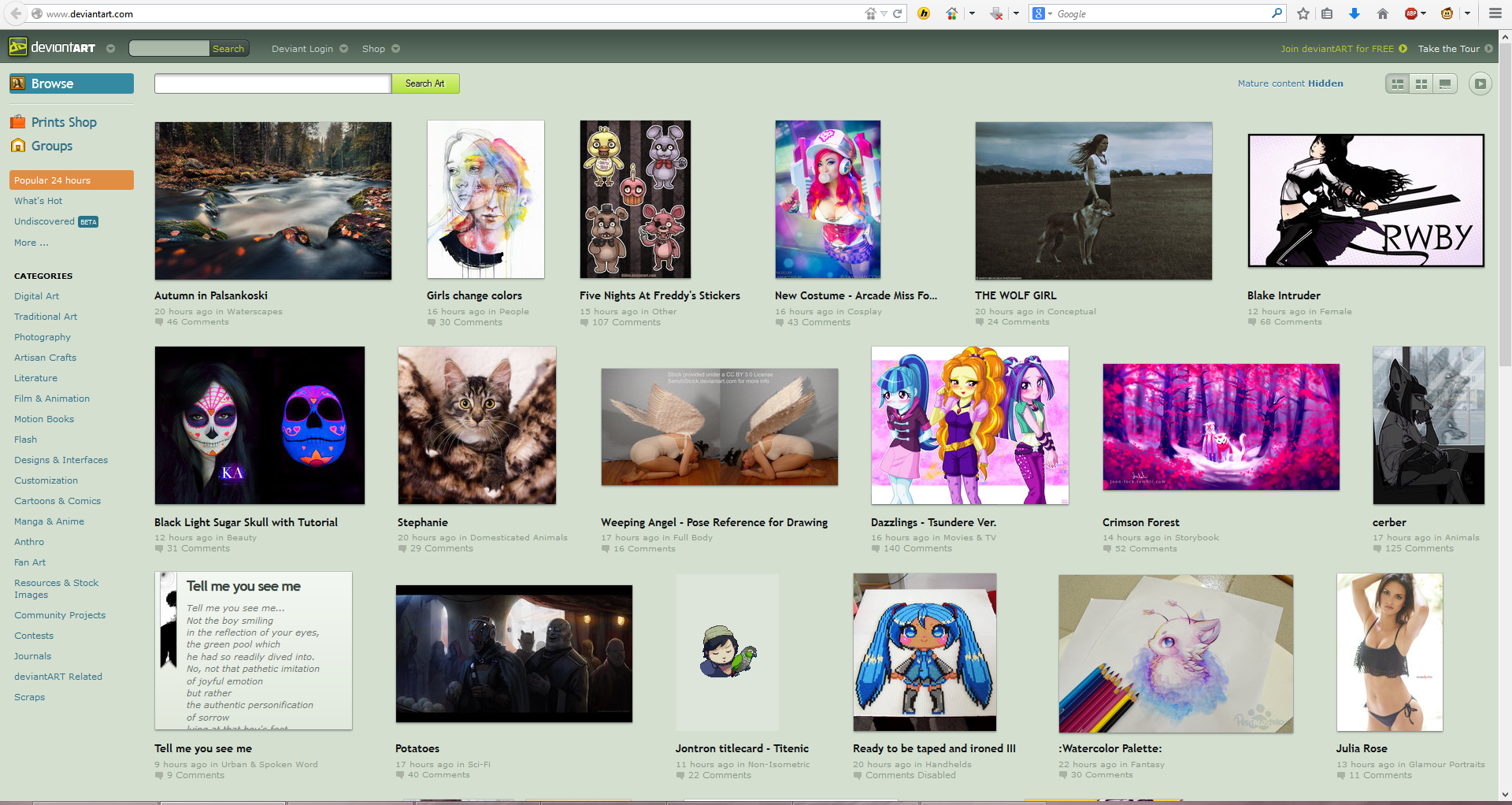Click the deviantART logo icon

(18, 47)
